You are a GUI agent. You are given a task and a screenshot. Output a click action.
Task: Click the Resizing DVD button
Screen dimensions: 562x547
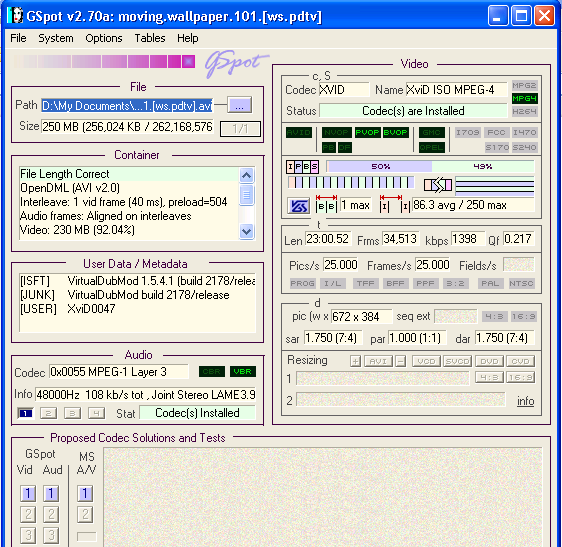[489, 361]
